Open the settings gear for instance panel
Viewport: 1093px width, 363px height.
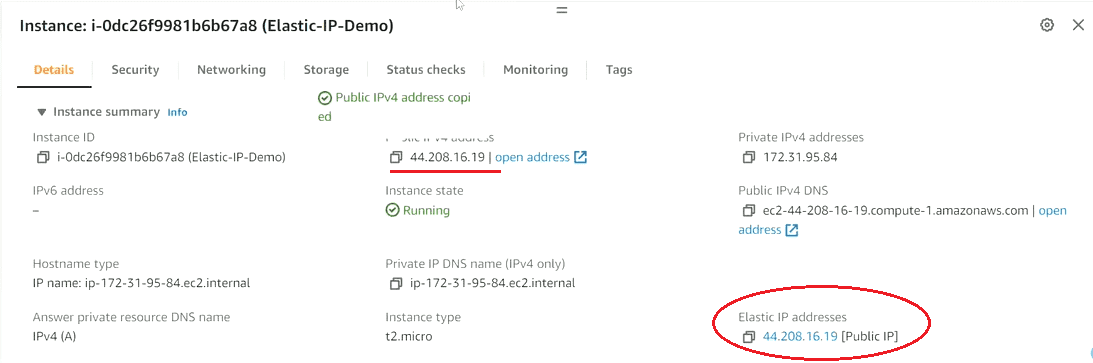coord(1046,25)
